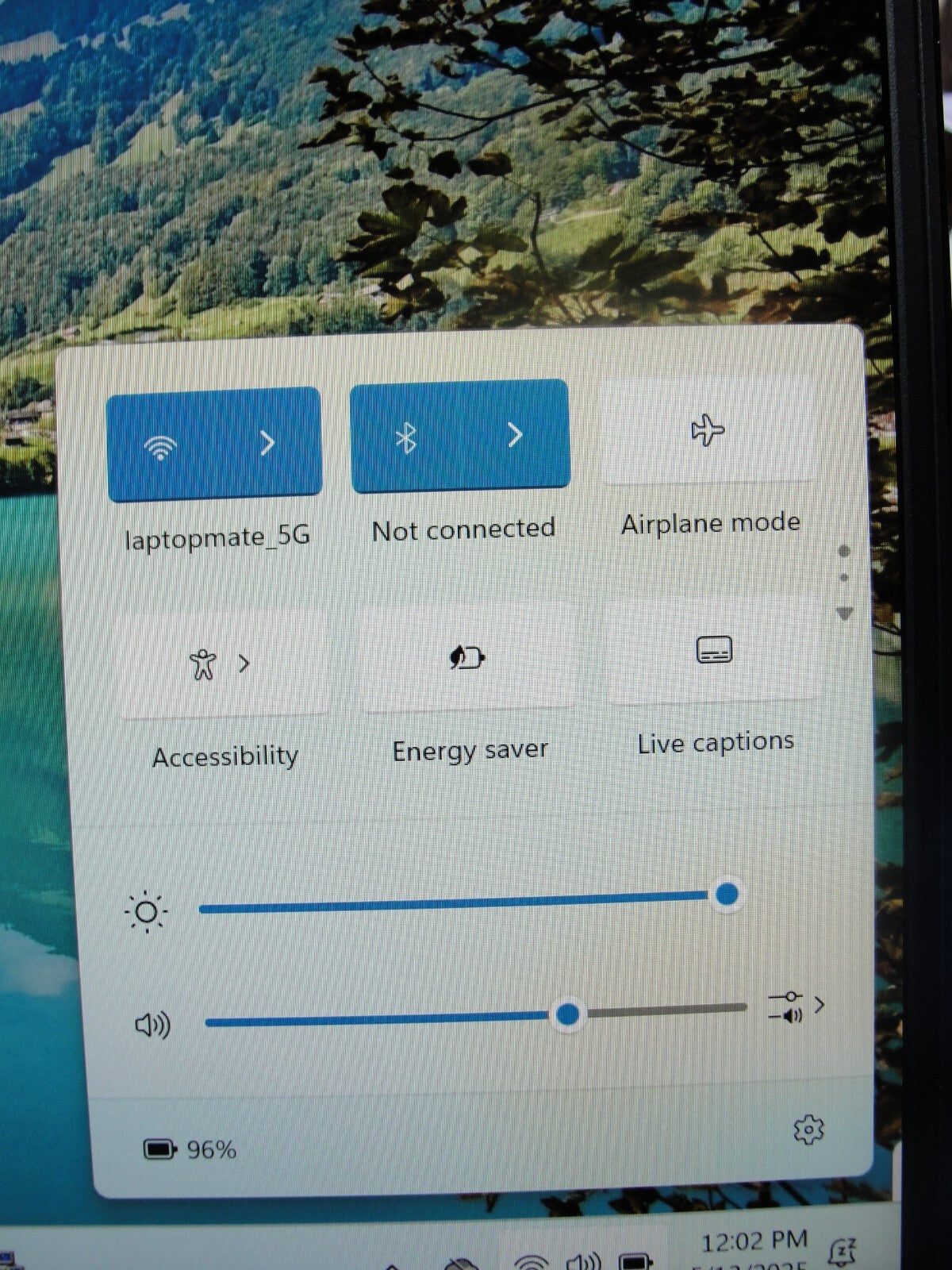The image size is (952, 1270).
Task: Click the volume slider handle
Action: [567, 1014]
